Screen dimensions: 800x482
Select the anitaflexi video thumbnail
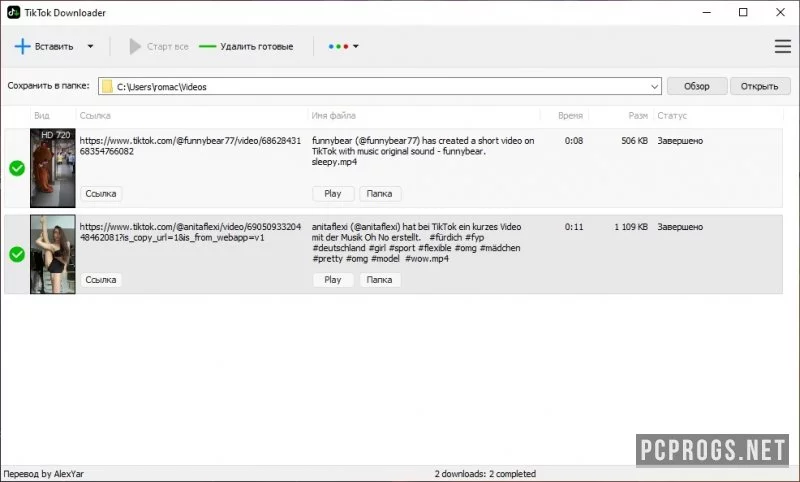pos(53,254)
